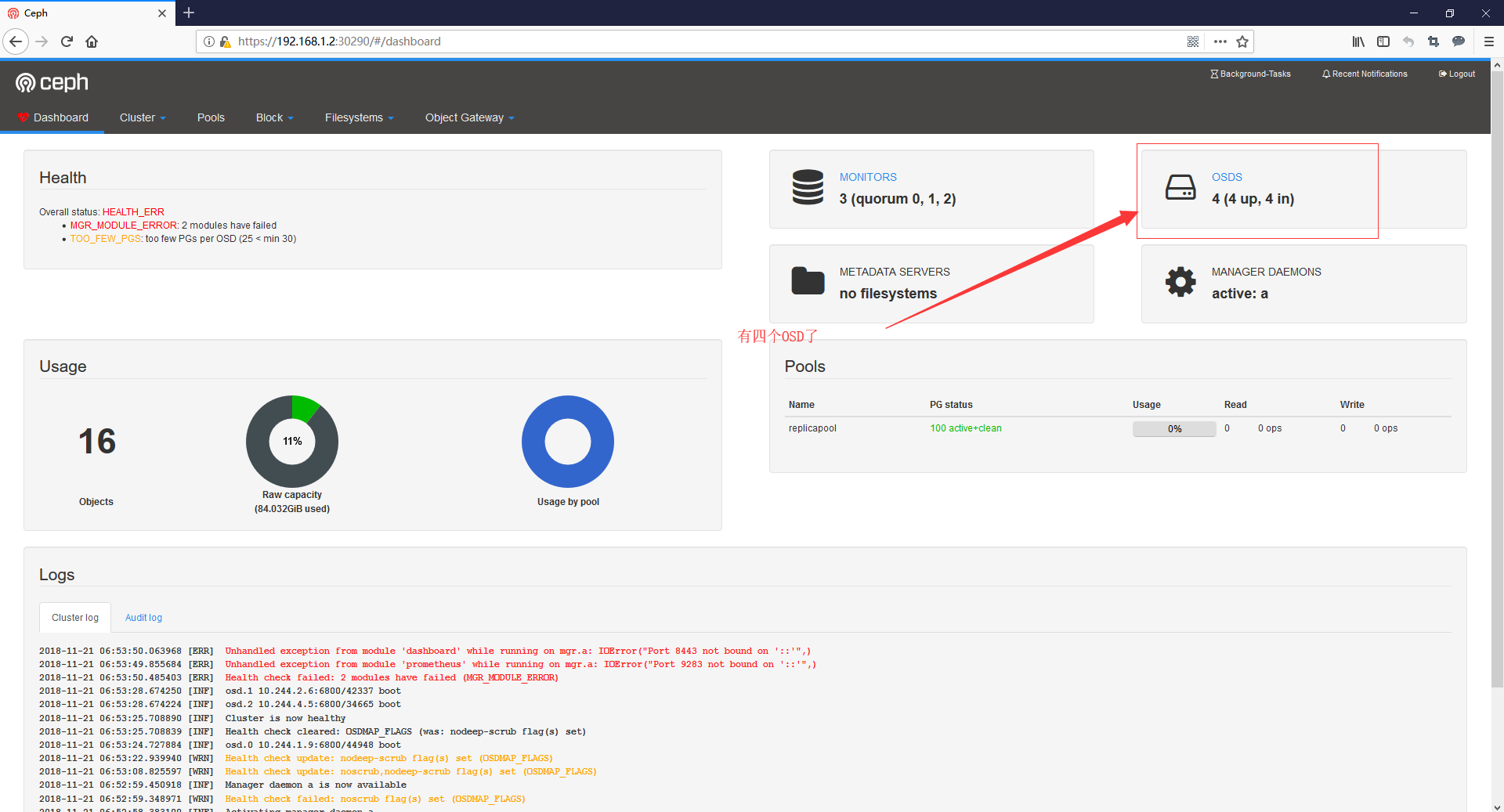Click replicapool 0% usage bar
Screen dimensions: 1504x812
[x=1174, y=428]
